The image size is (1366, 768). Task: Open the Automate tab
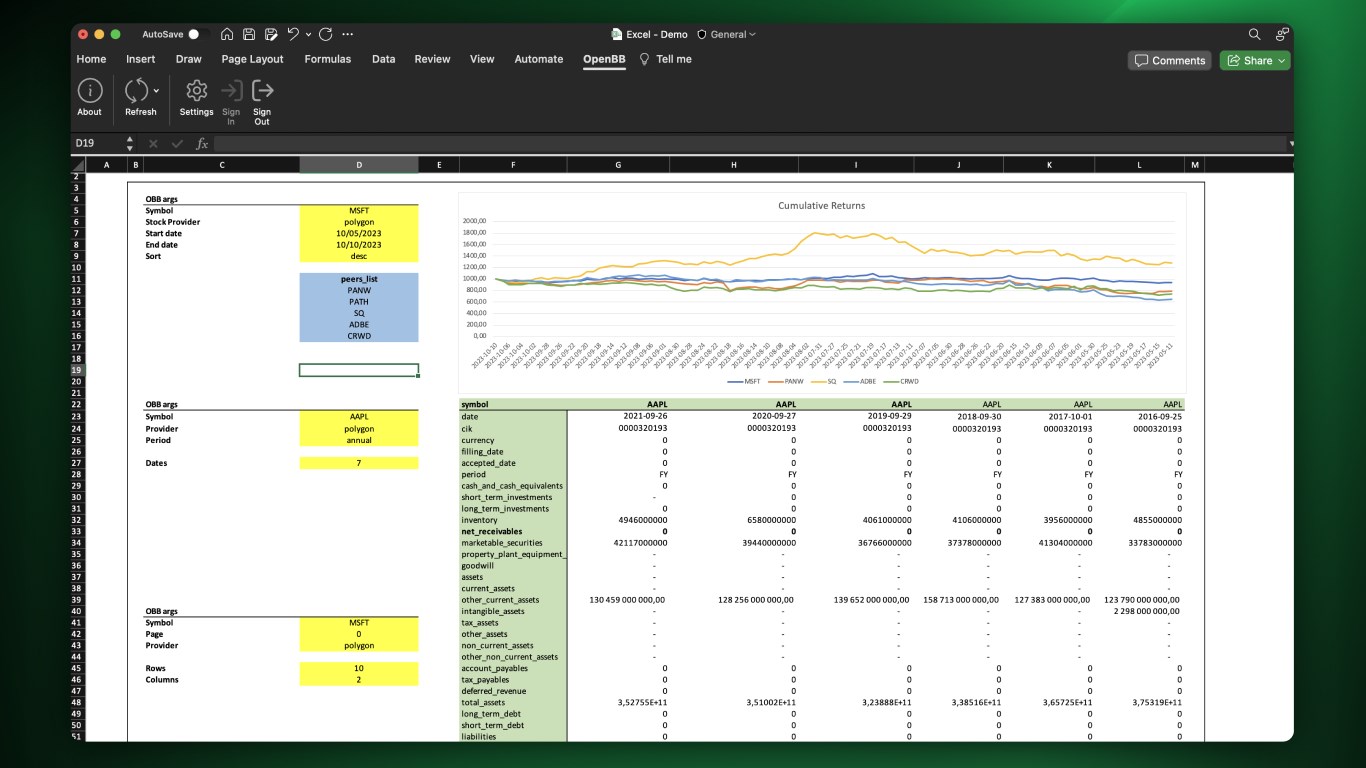click(x=539, y=59)
